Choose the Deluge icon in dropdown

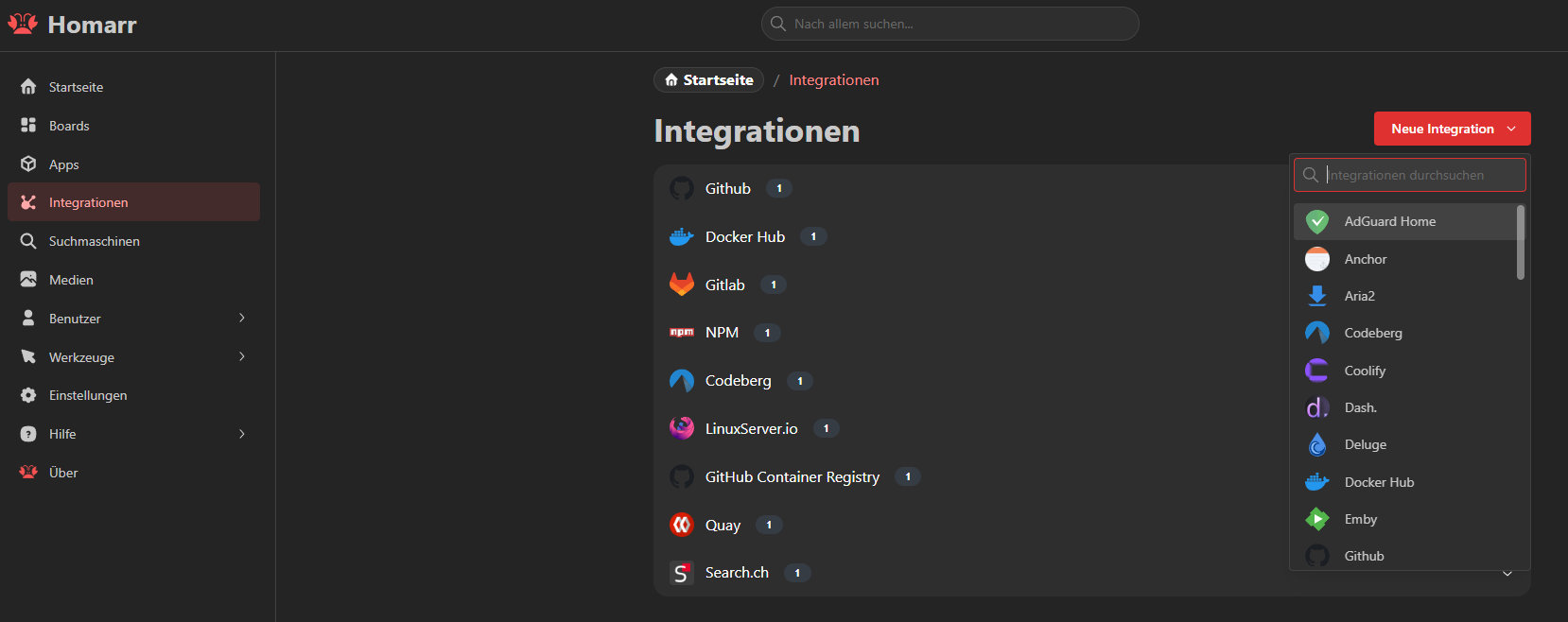pyautogui.click(x=1316, y=444)
